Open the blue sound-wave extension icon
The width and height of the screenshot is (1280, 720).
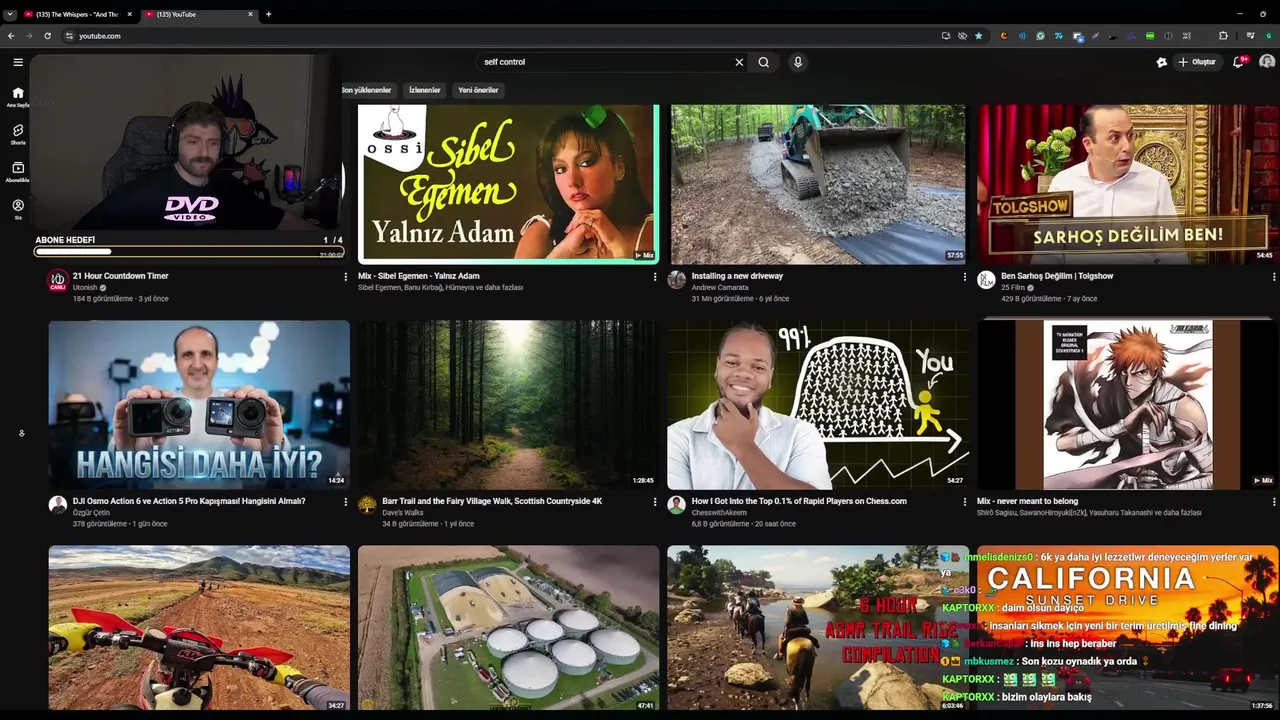[x=1022, y=36]
